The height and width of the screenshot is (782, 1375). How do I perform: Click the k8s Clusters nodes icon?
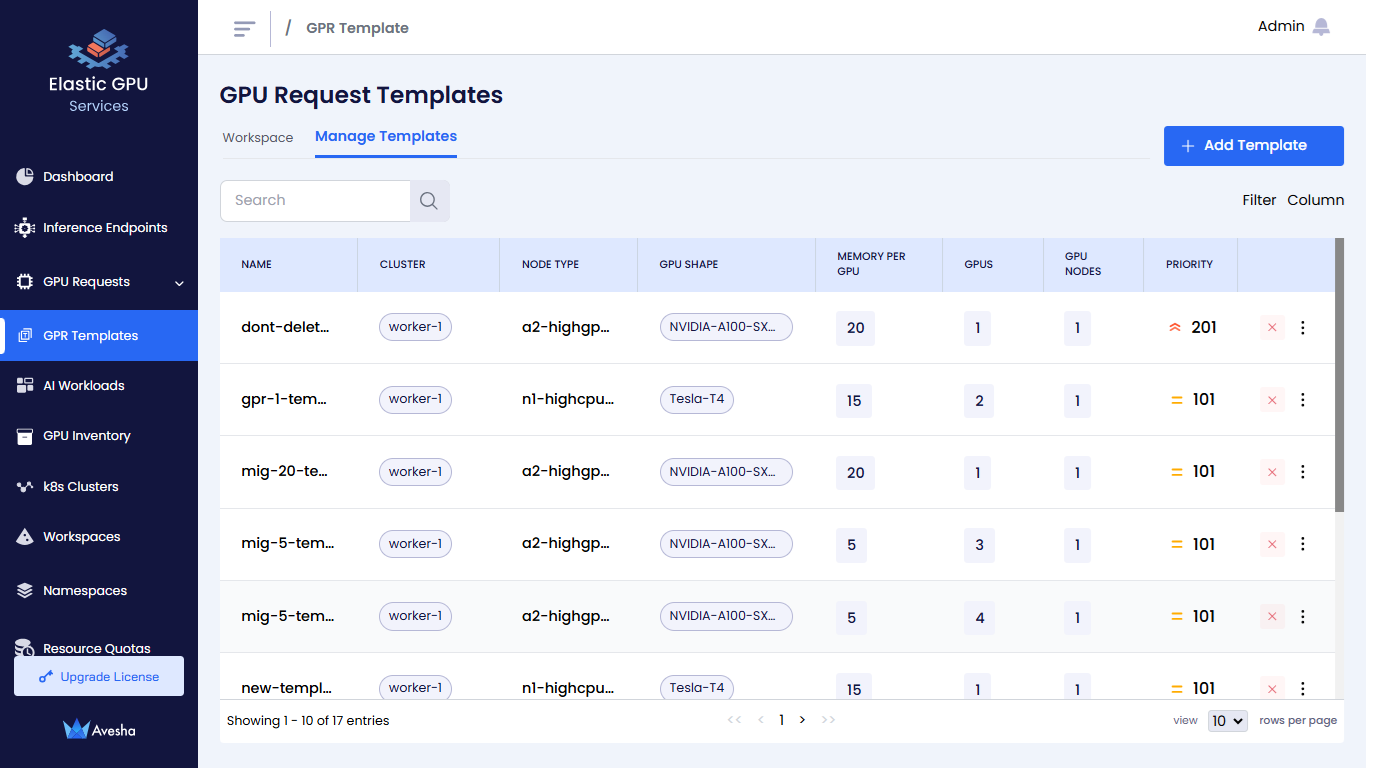[x=25, y=487]
